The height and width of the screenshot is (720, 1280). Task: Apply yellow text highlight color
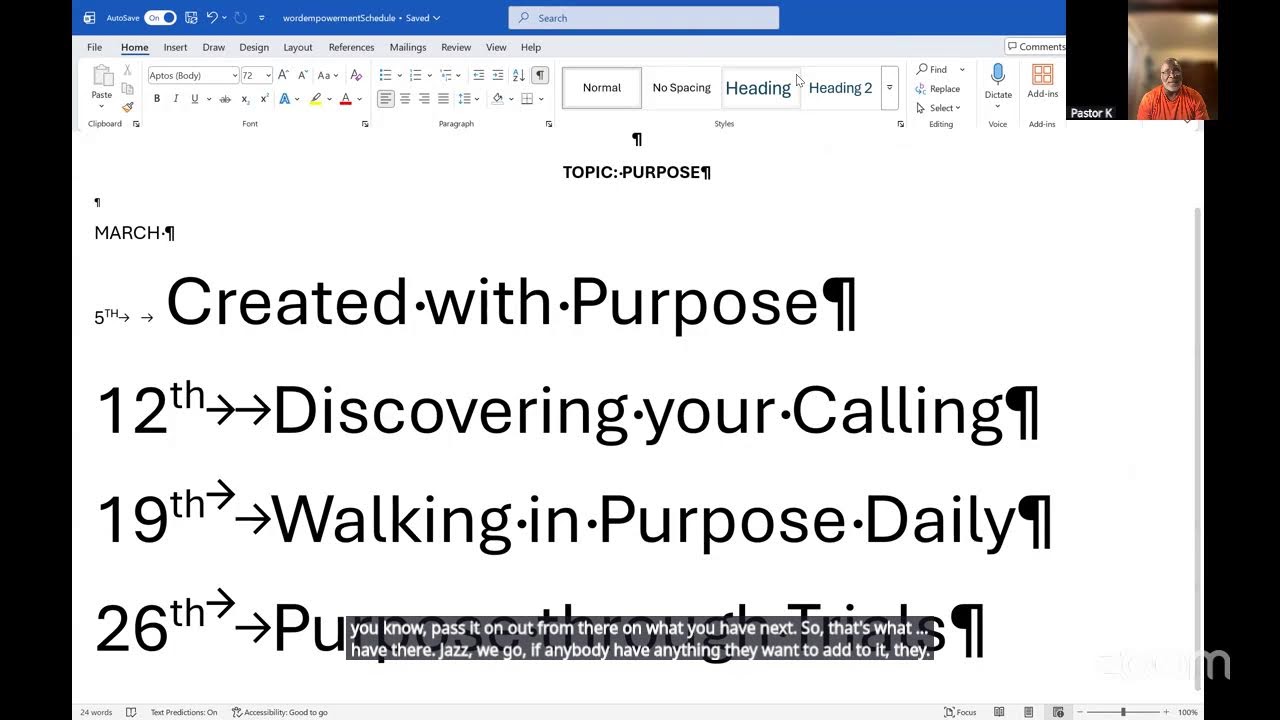(x=316, y=99)
